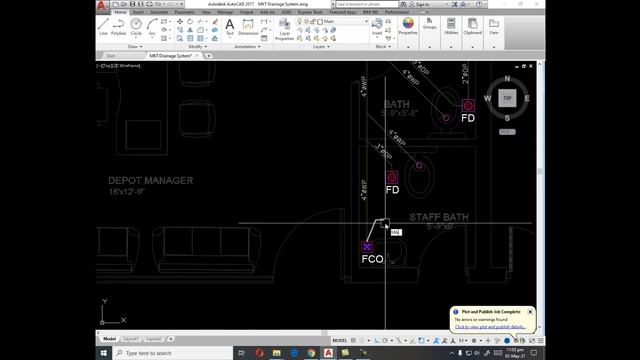Toggle object snap in status bar
This screenshot has width=640, height=360.
(x=421, y=340)
